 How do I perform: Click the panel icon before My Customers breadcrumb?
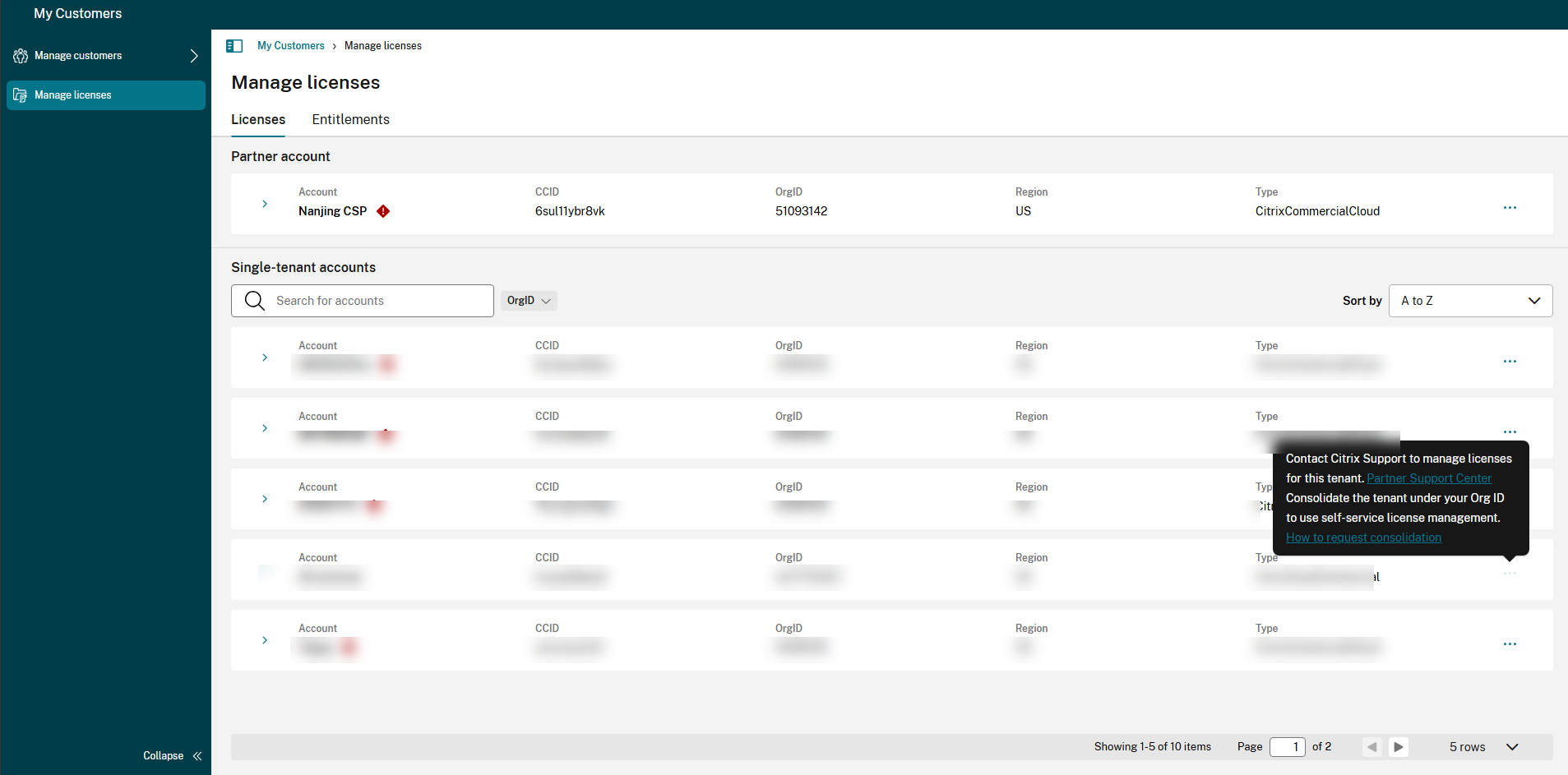click(x=235, y=45)
